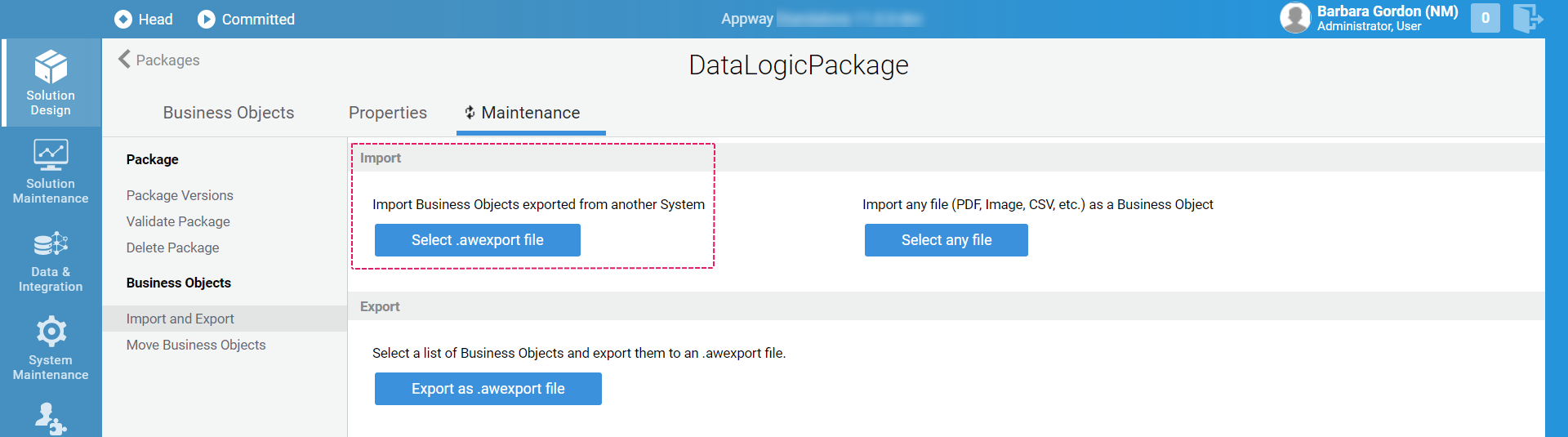Open Package Versions in side menu
The image size is (1568, 437).
[x=180, y=195]
